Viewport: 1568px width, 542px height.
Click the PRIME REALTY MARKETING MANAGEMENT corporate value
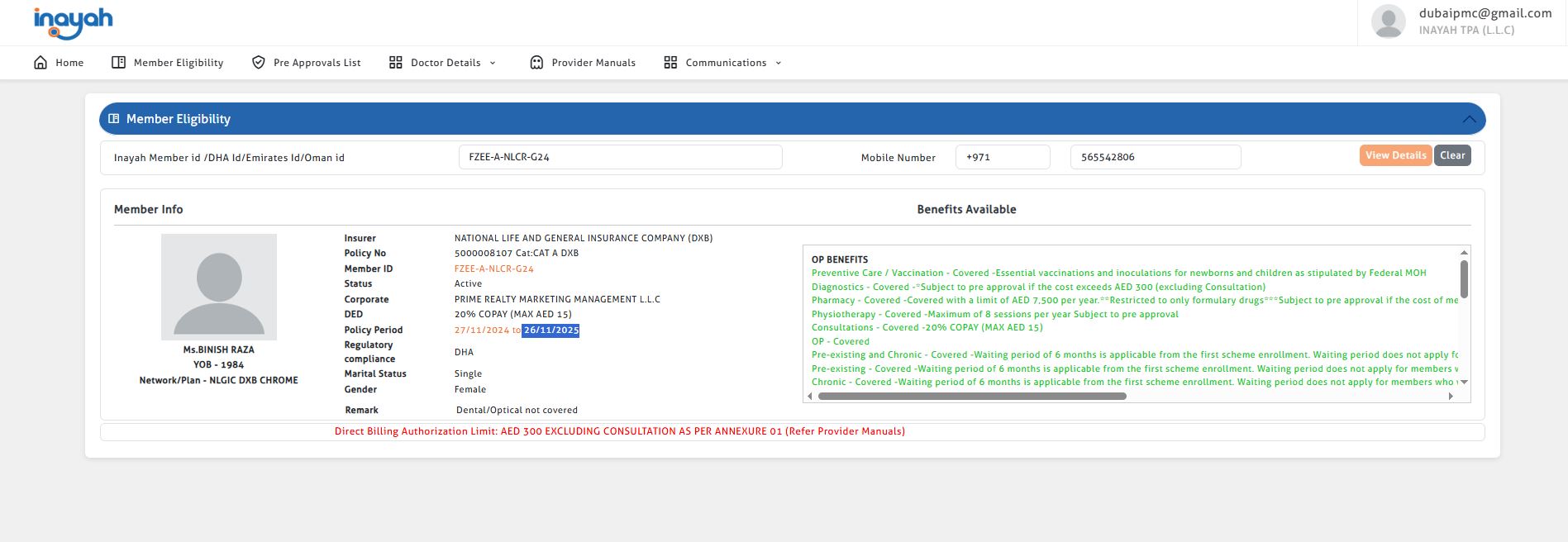coord(557,300)
